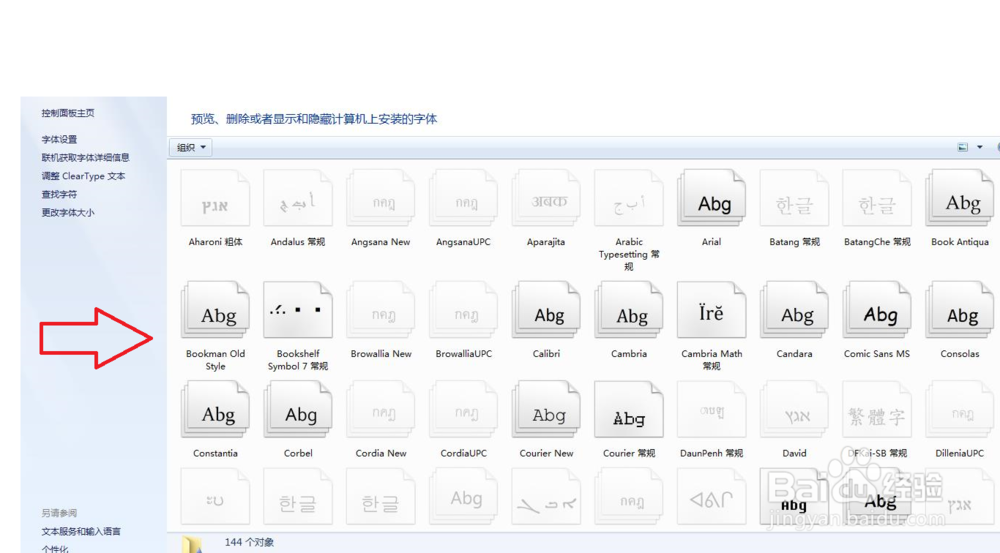Click the Batang font icon
This screenshot has width=1000, height=553.
tap(795, 198)
